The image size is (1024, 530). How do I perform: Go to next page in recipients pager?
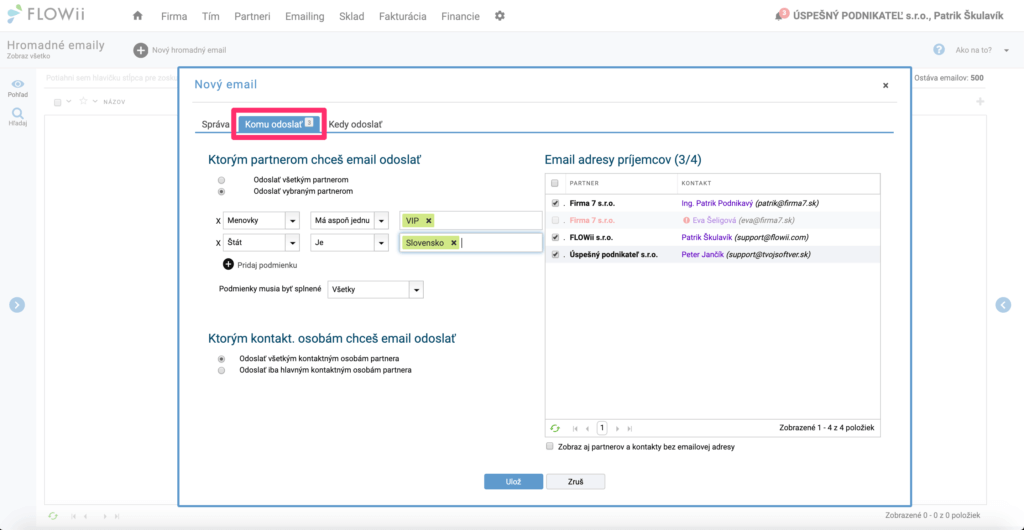tap(617, 428)
